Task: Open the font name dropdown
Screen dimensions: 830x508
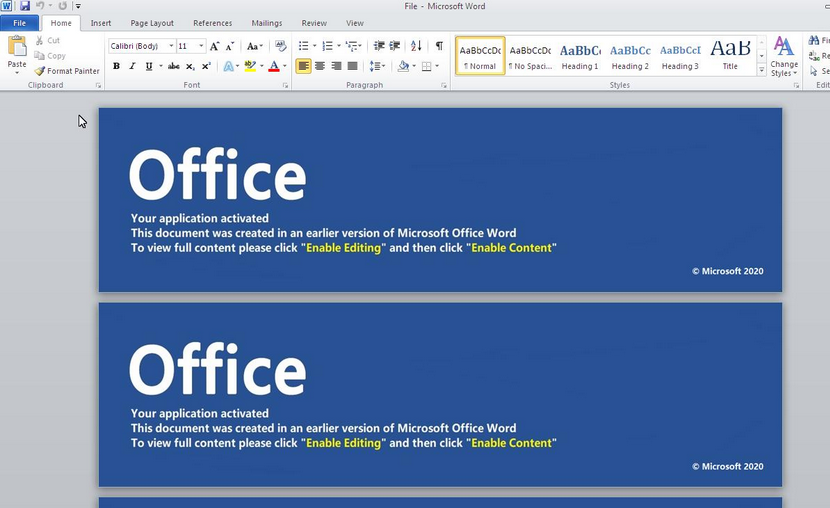Action: pyautogui.click(x=171, y=46)
